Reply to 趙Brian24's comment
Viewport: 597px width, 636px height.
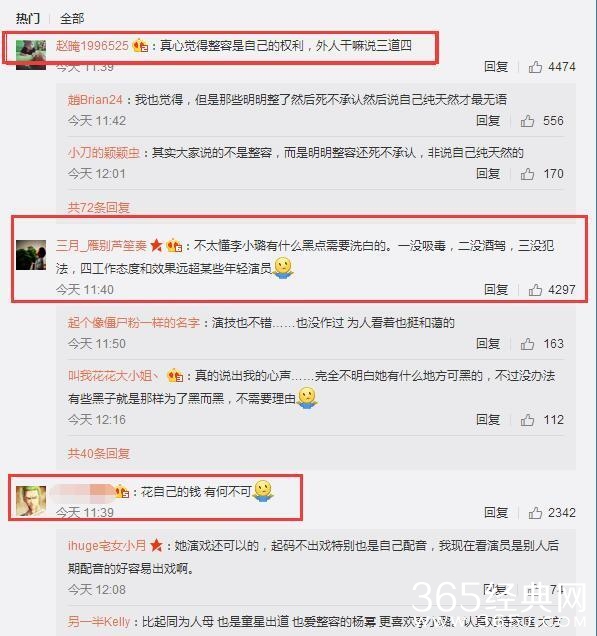click(x=488, y=121)
